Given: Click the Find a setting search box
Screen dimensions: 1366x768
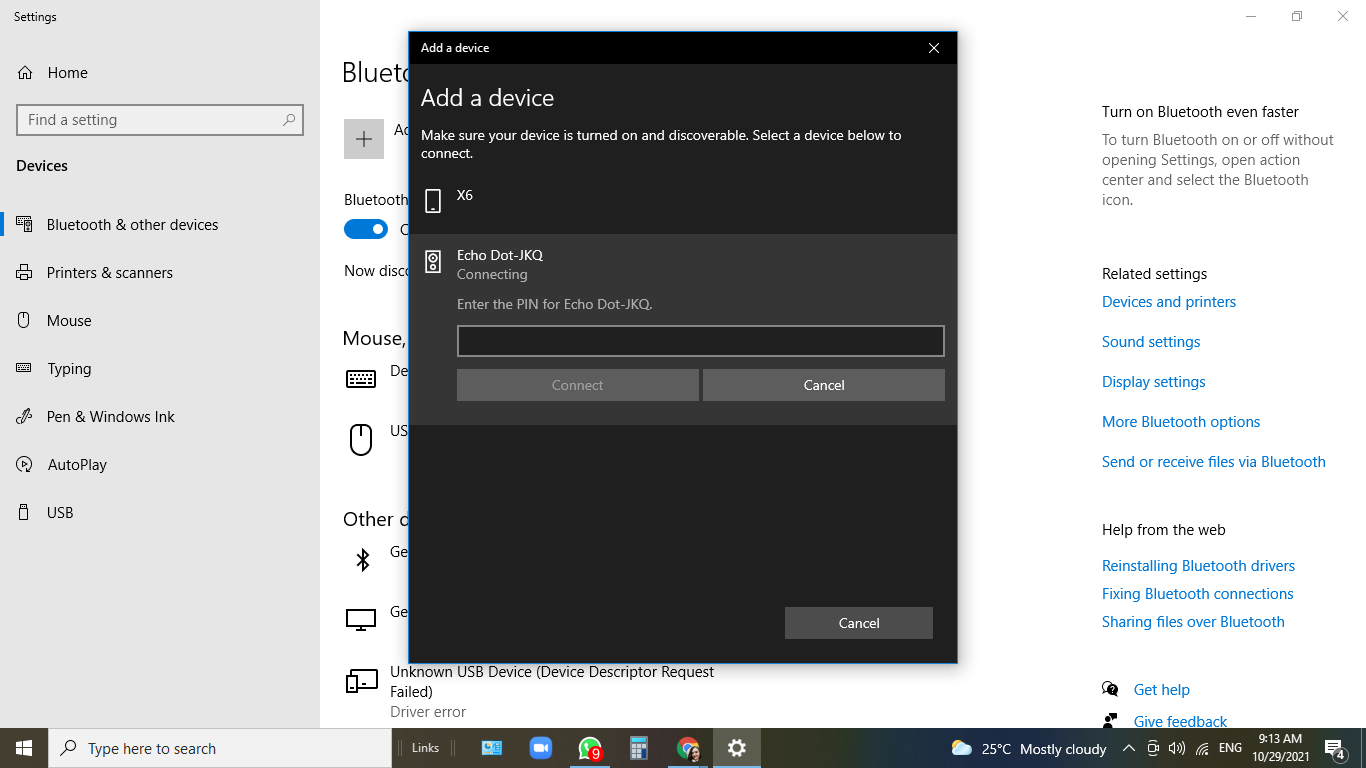Looking at the screenshot, I should pyautogui.click(x=150, y=120).
